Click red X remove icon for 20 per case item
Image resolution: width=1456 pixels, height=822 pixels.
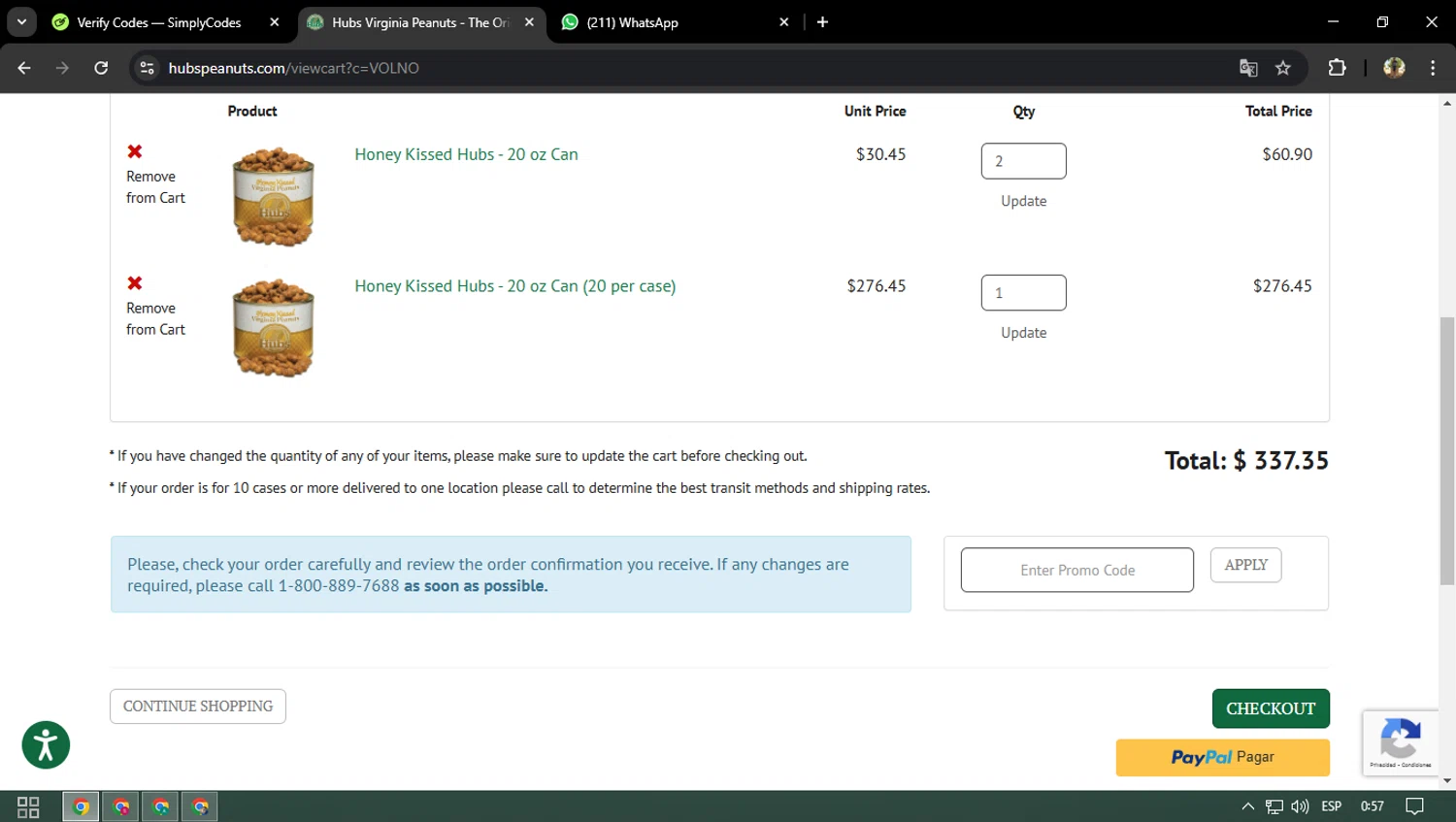point(135,283)
